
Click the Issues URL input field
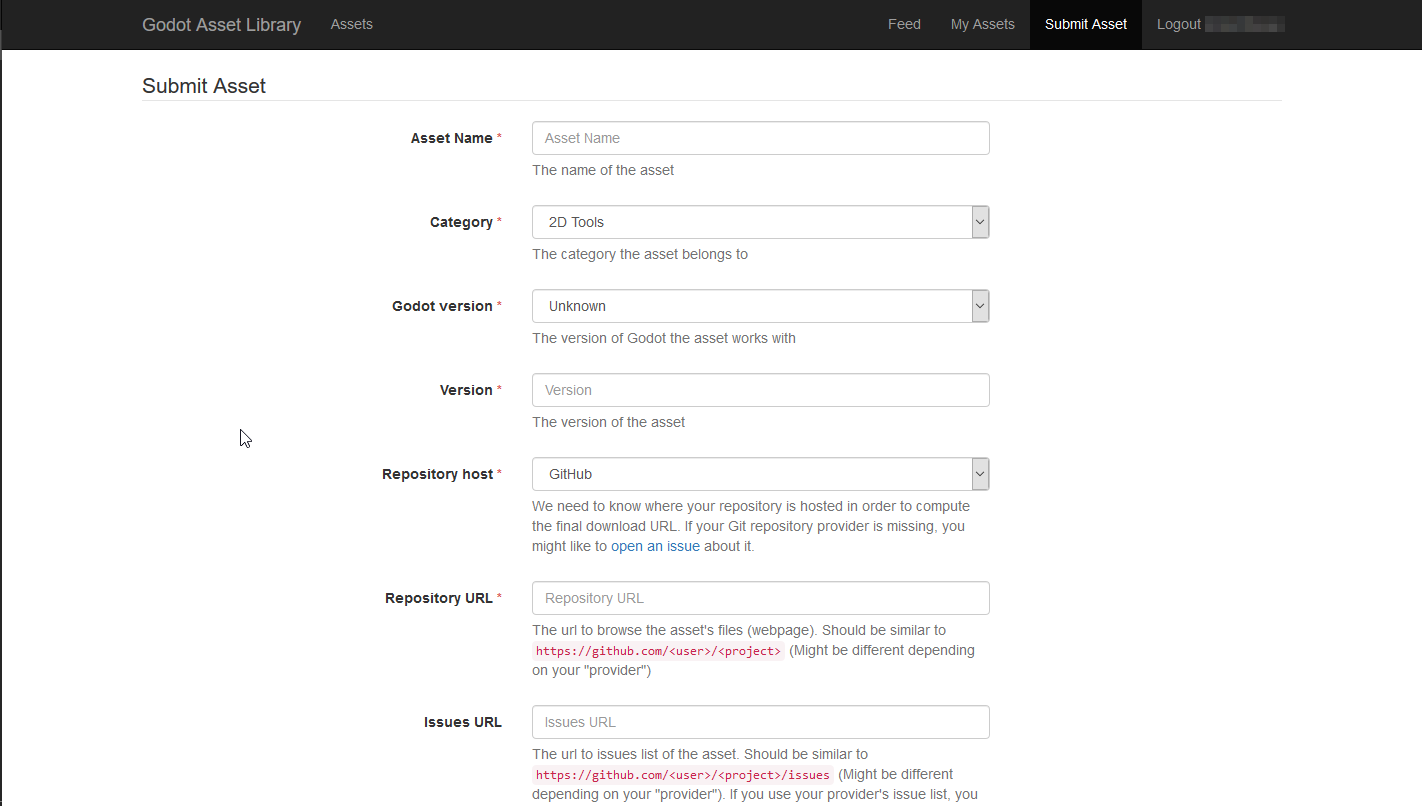pyautogui.click(x=760, y=722)
